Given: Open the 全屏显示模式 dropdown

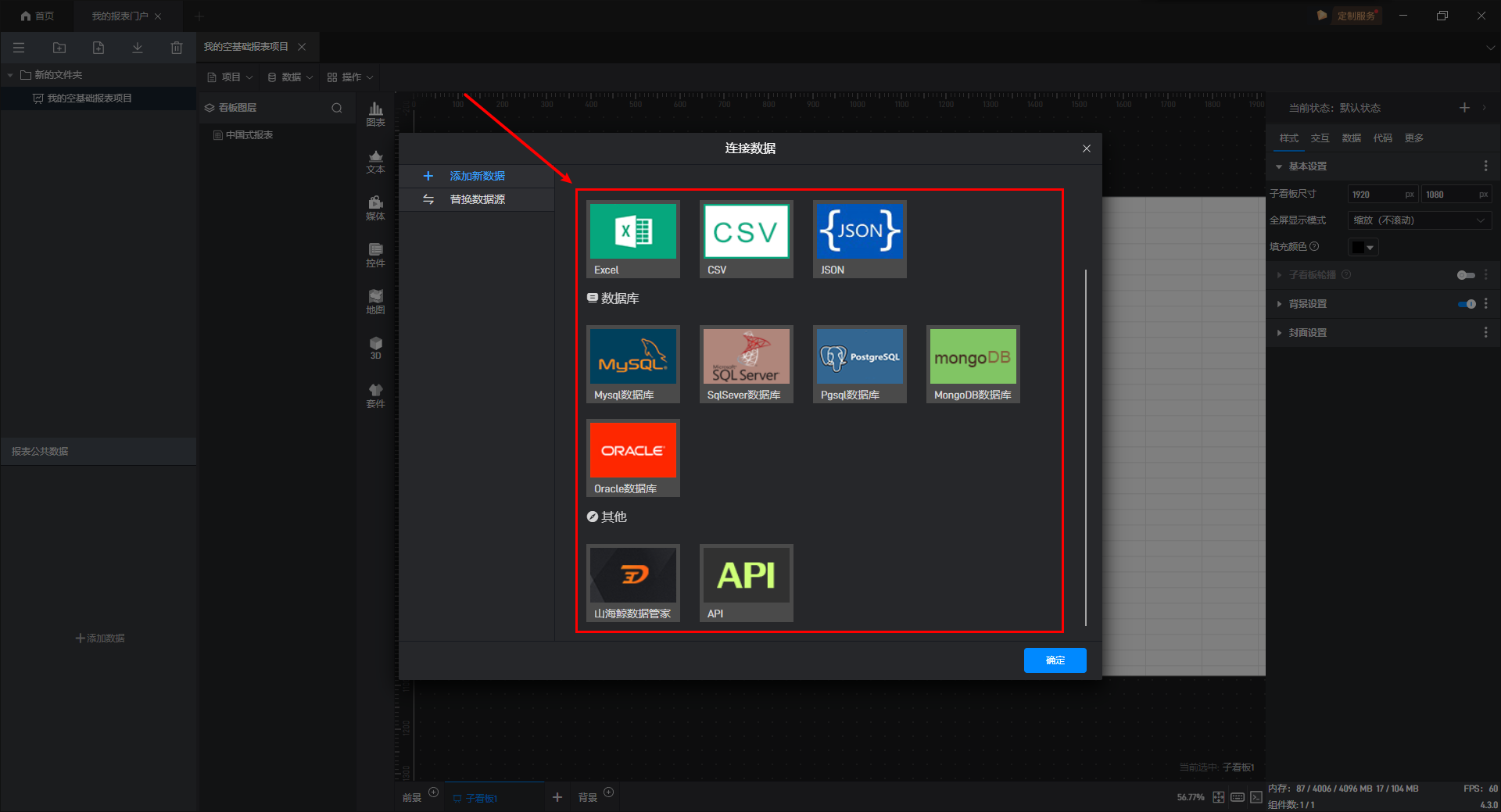Looking at the screenshot, I should [1420, 220].
